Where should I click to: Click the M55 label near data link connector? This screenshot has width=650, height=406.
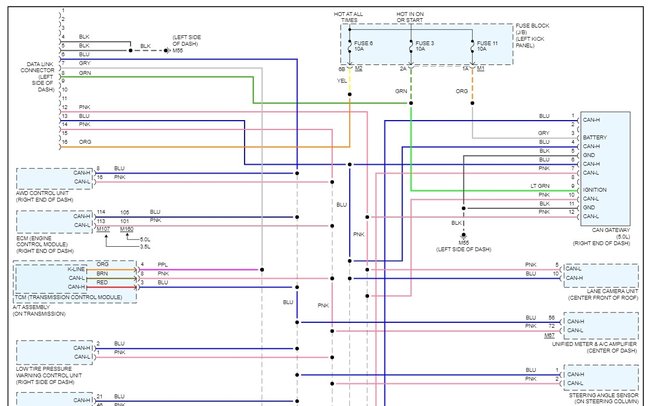click(x=178, y=51)
